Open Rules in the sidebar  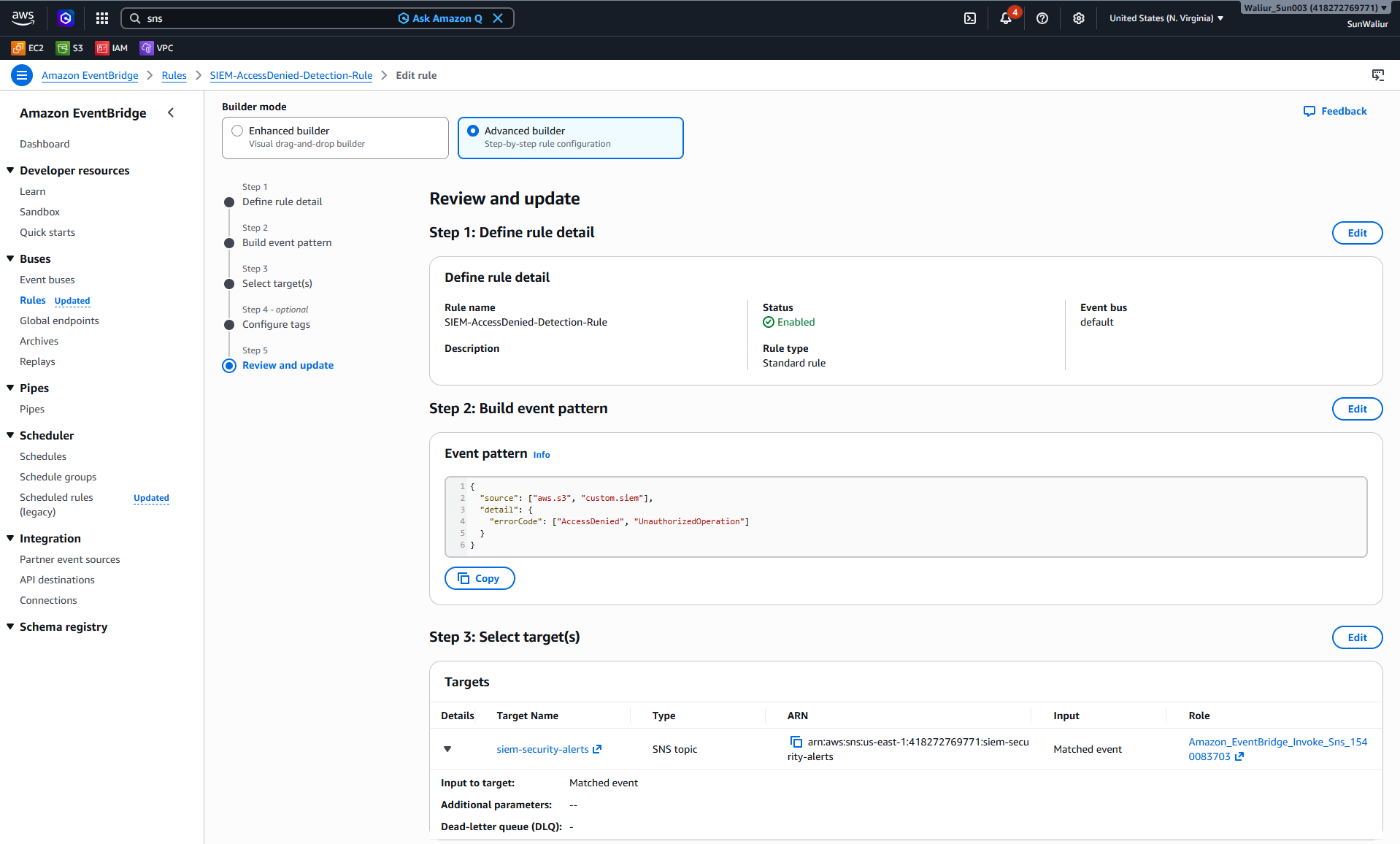click(x=33, y=300)
